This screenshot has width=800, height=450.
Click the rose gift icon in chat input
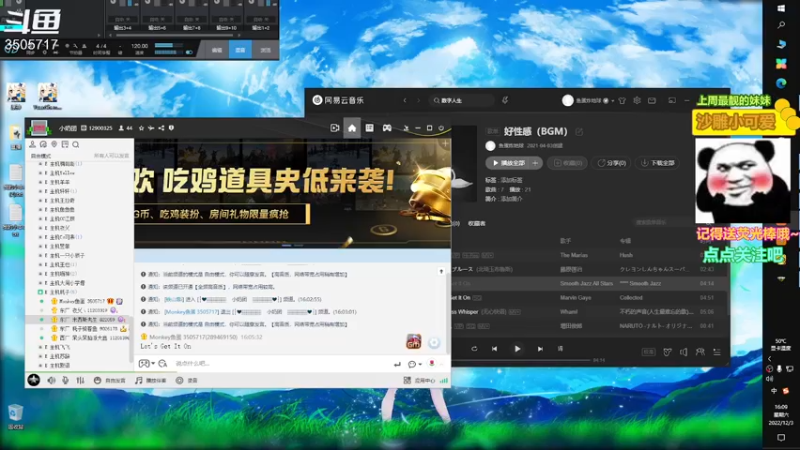[432, 364]
